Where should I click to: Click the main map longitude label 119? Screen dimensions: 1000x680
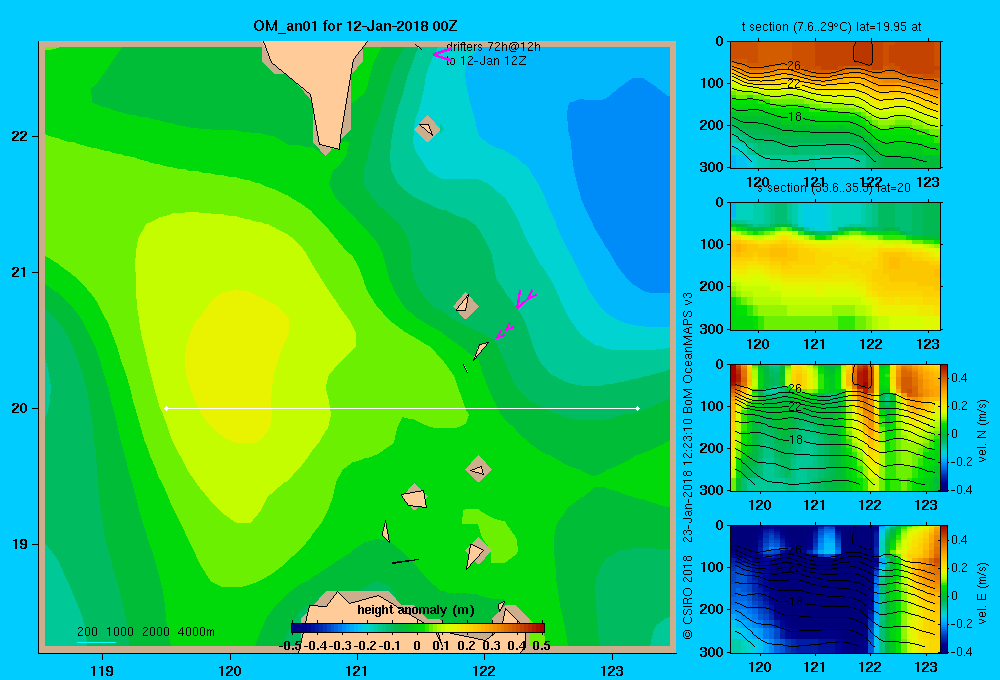pos(102,670)
